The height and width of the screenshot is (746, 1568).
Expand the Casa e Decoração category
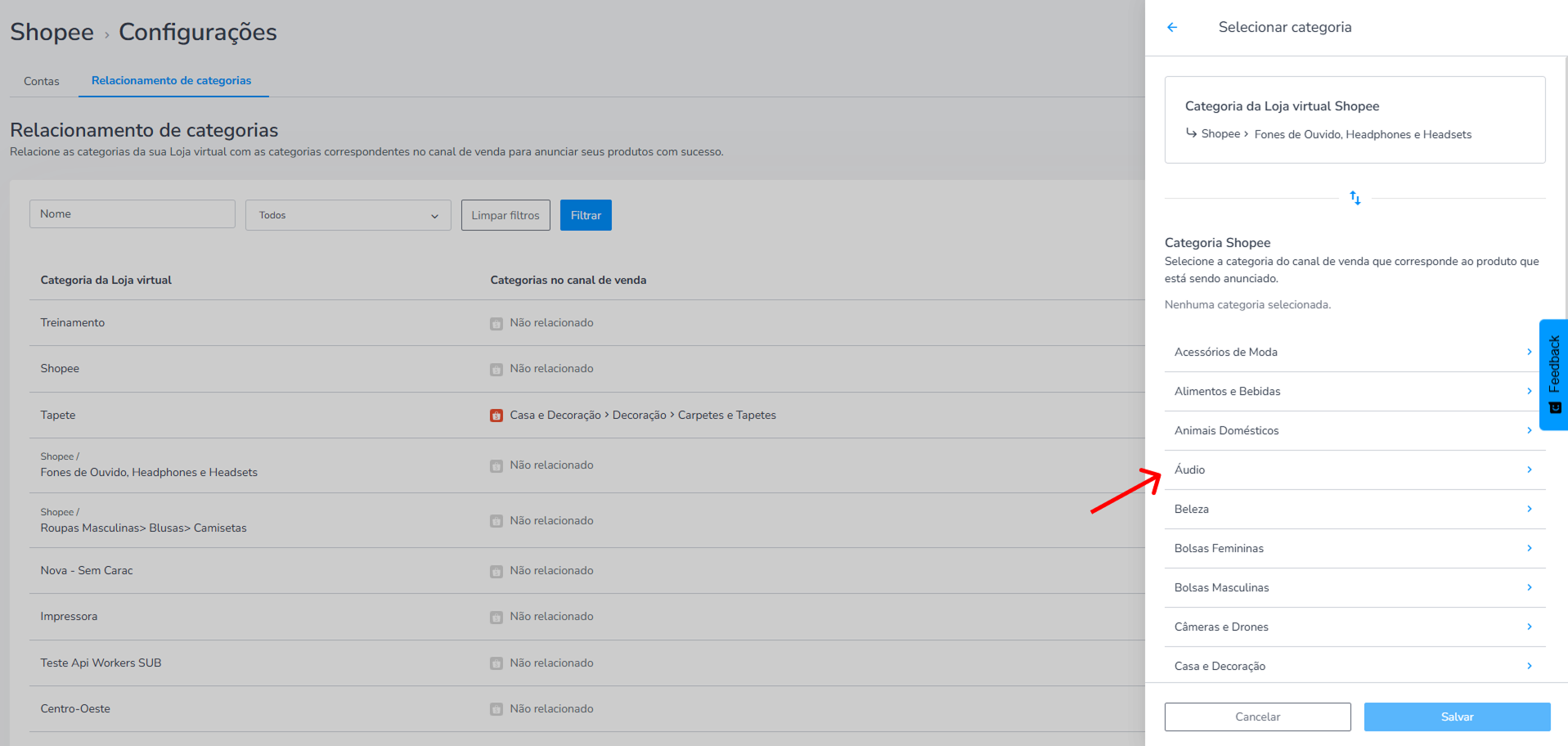point(1355,666)
